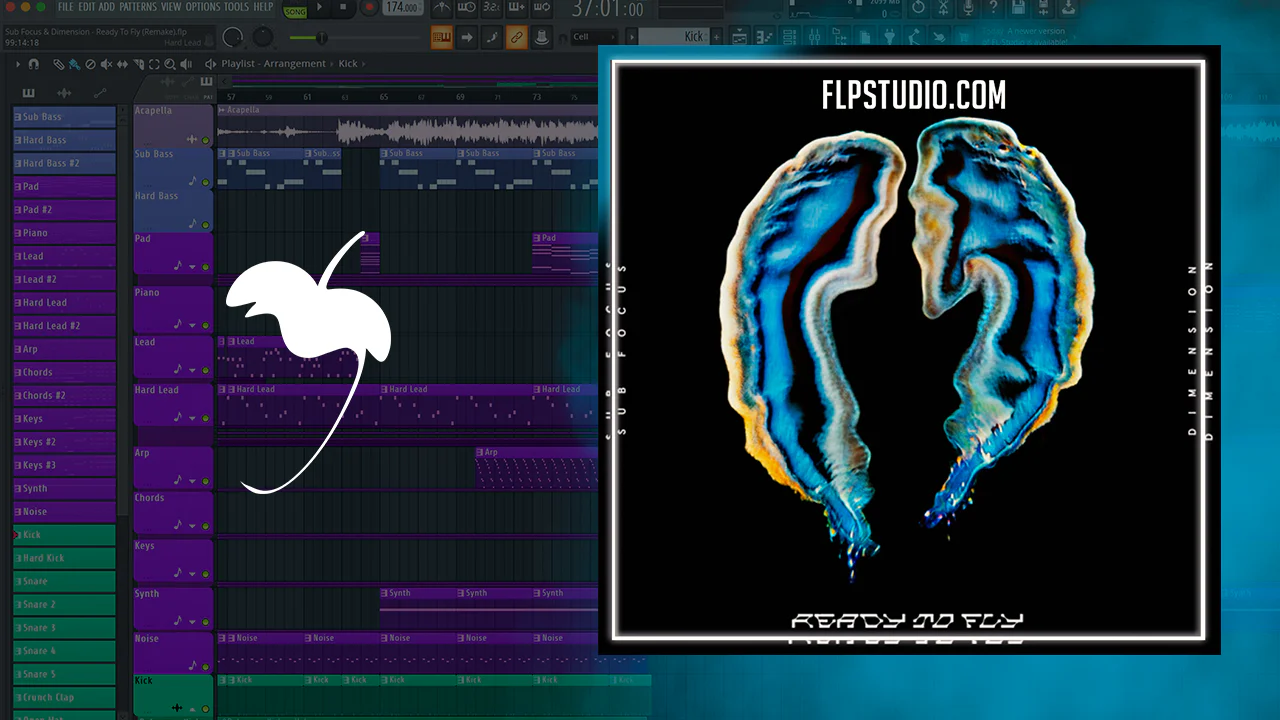1280x720 pixels.
Task: Select the pencil draw tool in Playlist
Action: click(59, 64)
